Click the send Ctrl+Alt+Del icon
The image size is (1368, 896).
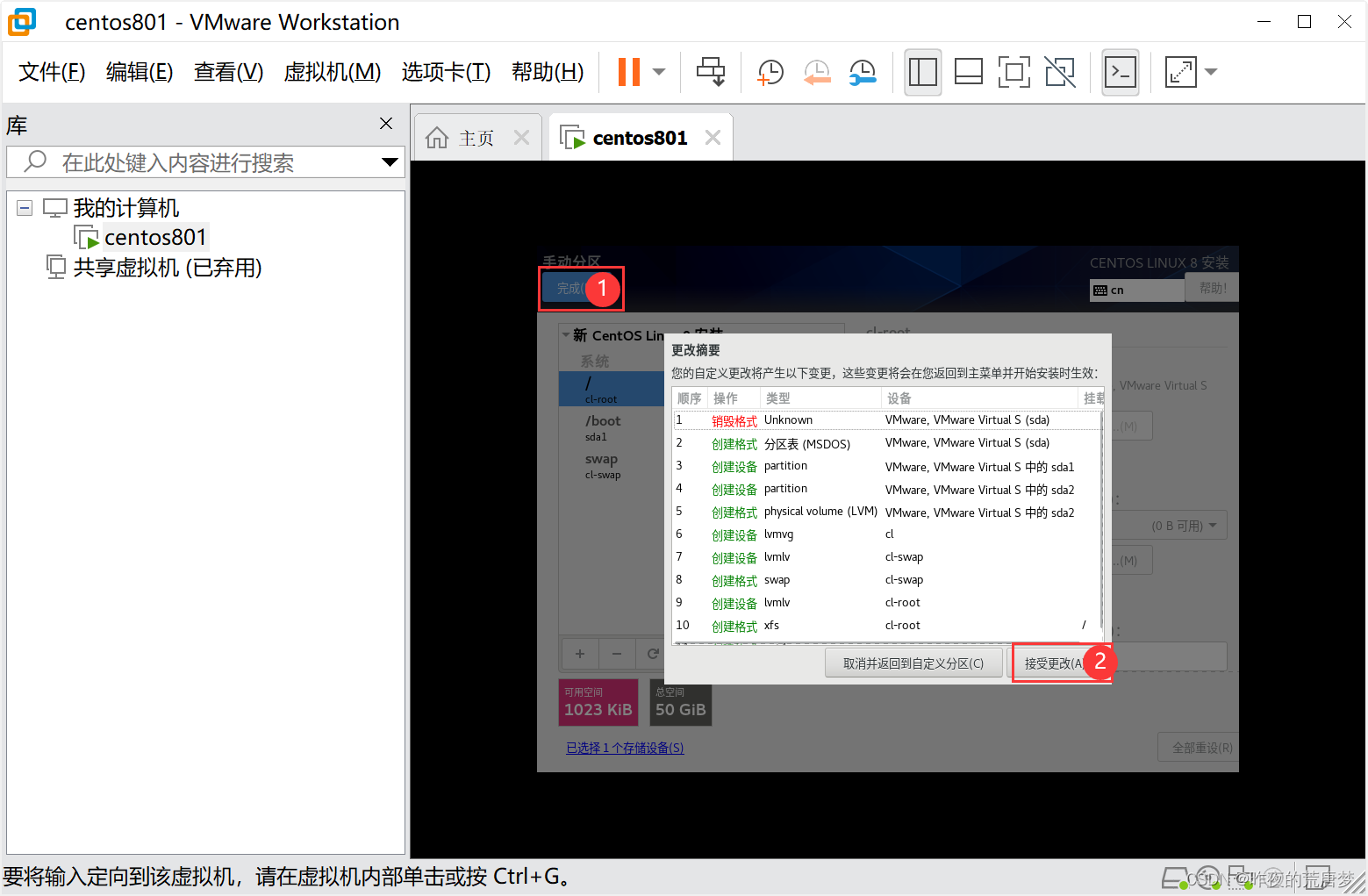click(711, 72)
